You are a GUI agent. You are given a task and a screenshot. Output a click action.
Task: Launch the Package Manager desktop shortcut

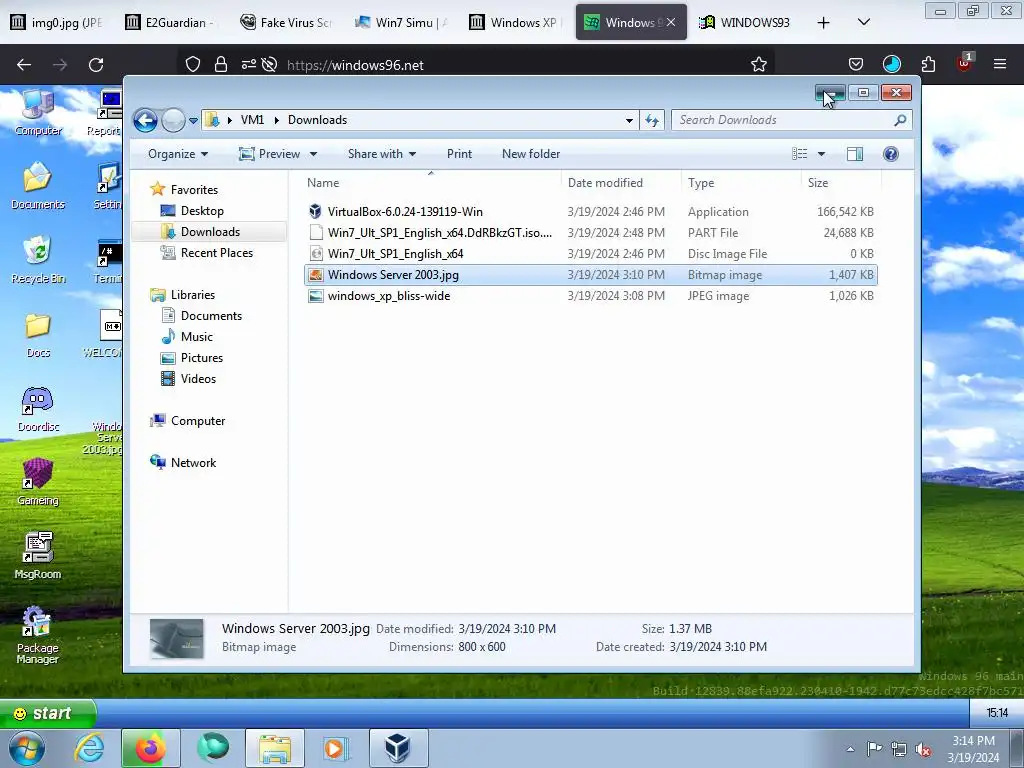coord(38,635)
